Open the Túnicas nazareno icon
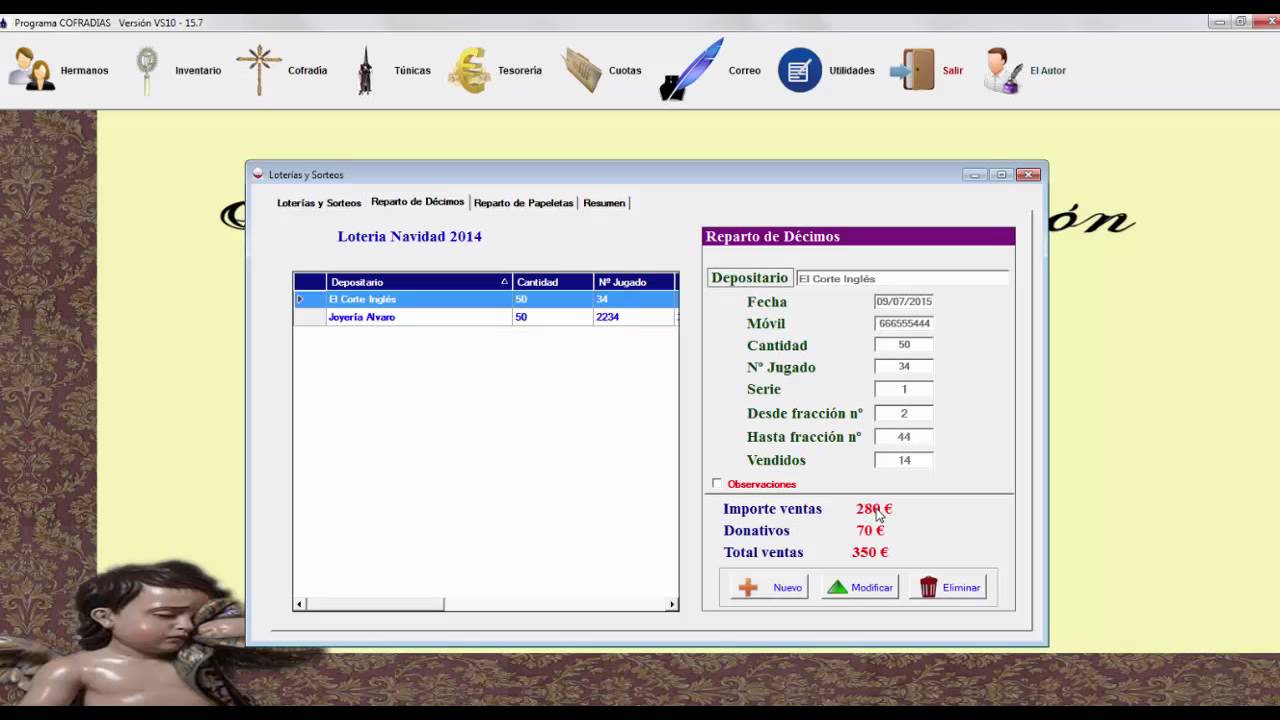 click(x=365, y=70)
